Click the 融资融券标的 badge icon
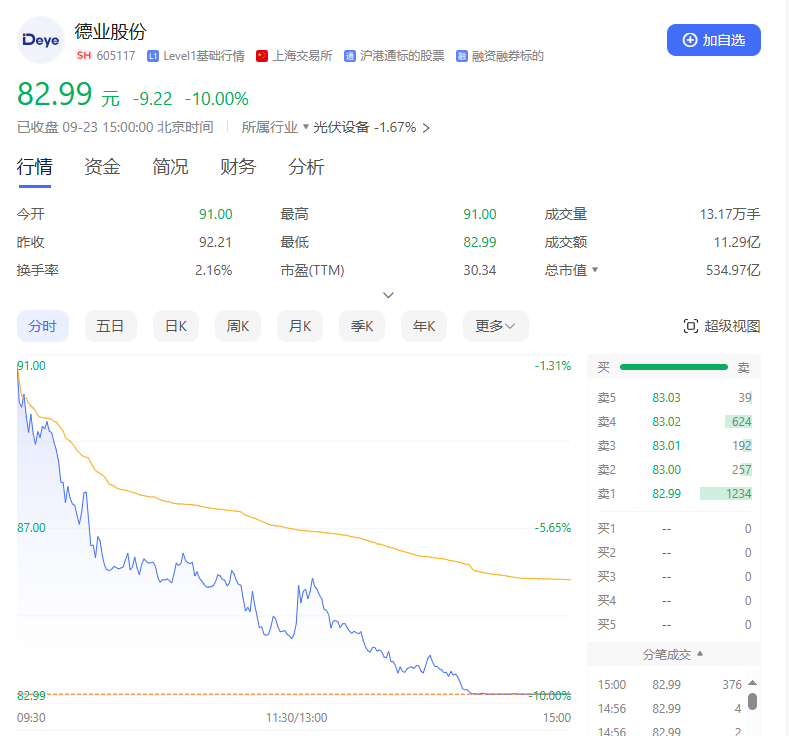 click(x=462, y=56)
